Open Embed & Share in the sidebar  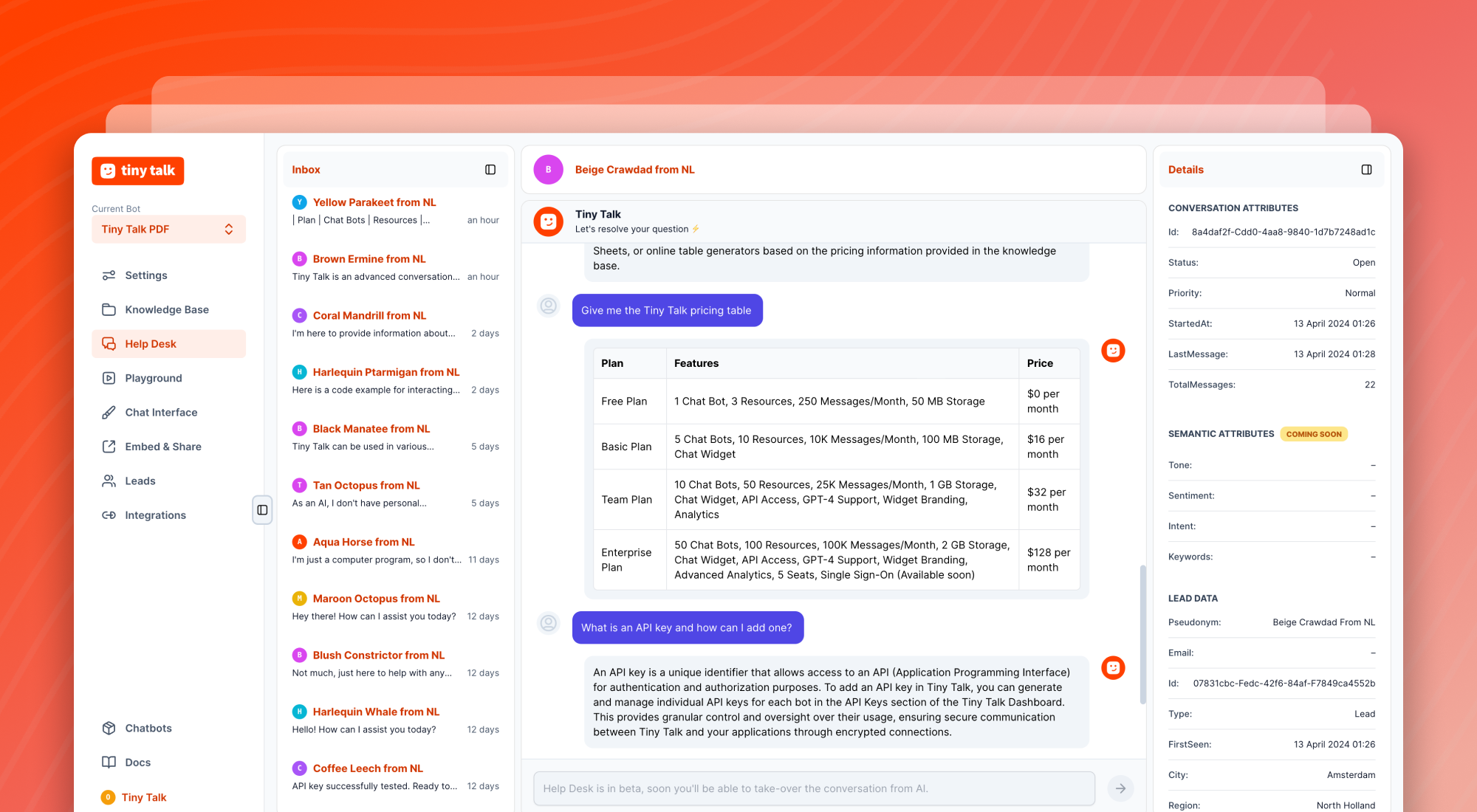click(168, 447)
